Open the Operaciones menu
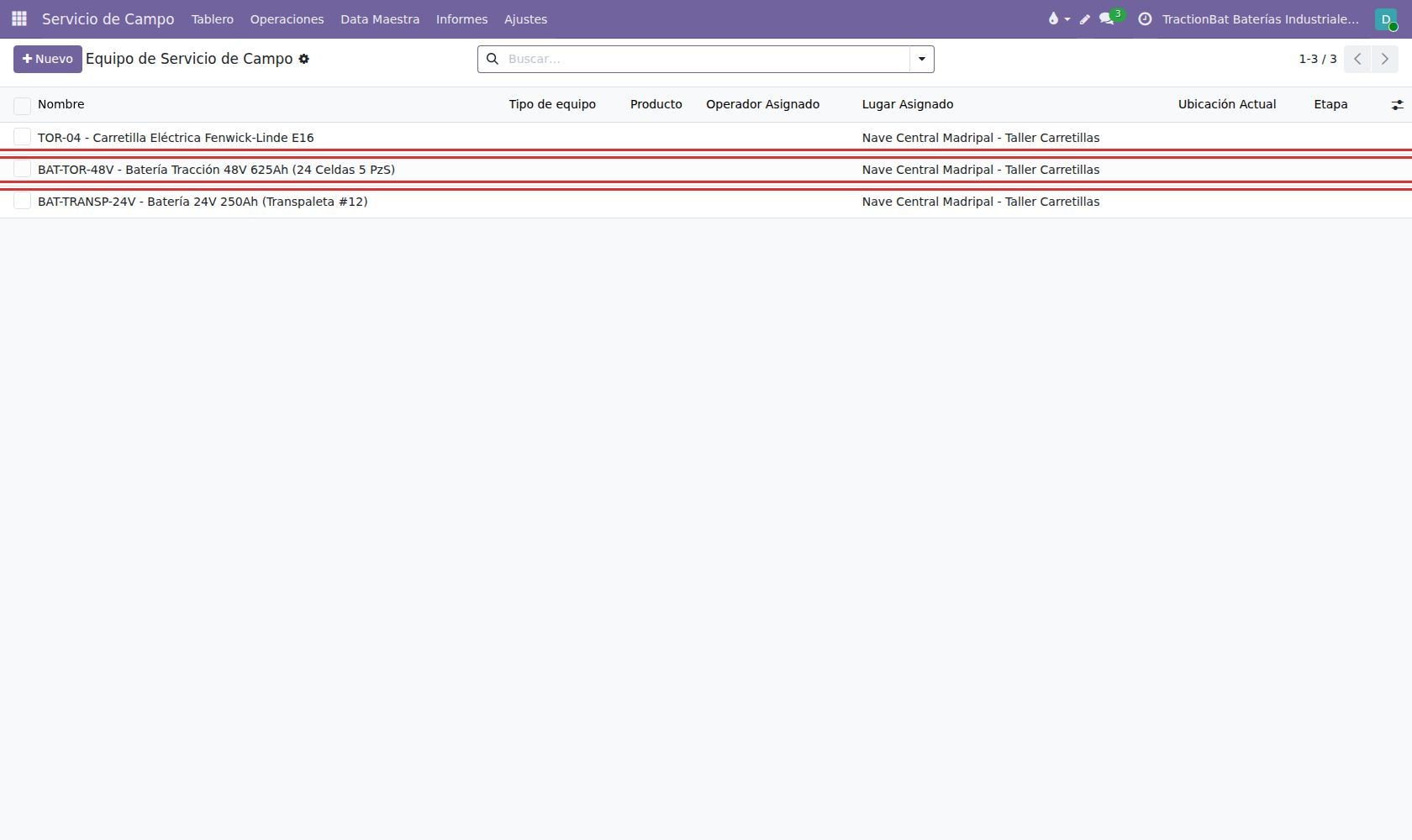The height and width of the screenshot is (840, 1412). [x=287, y=18]
